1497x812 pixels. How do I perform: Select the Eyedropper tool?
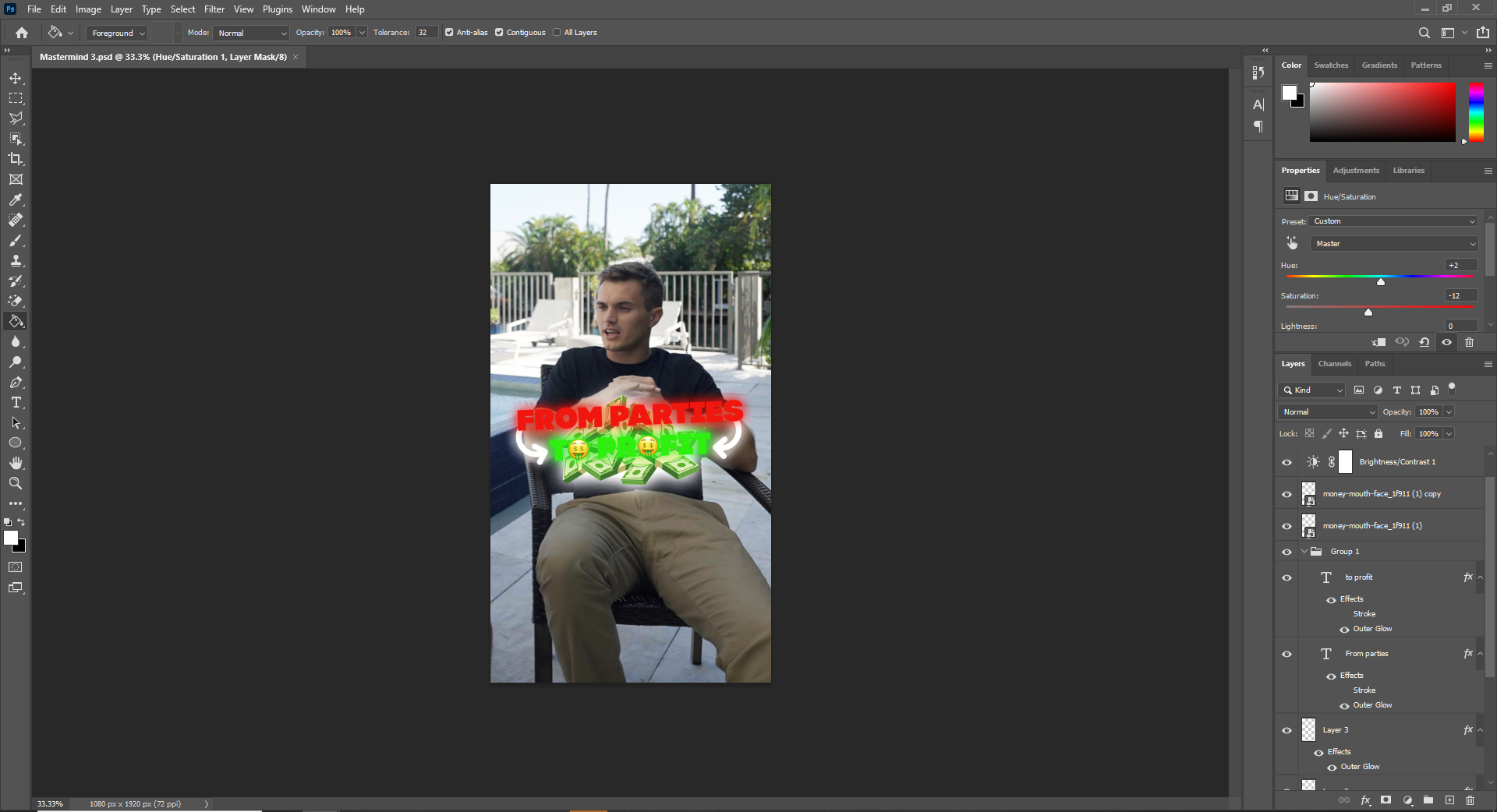tap(16, 200)
